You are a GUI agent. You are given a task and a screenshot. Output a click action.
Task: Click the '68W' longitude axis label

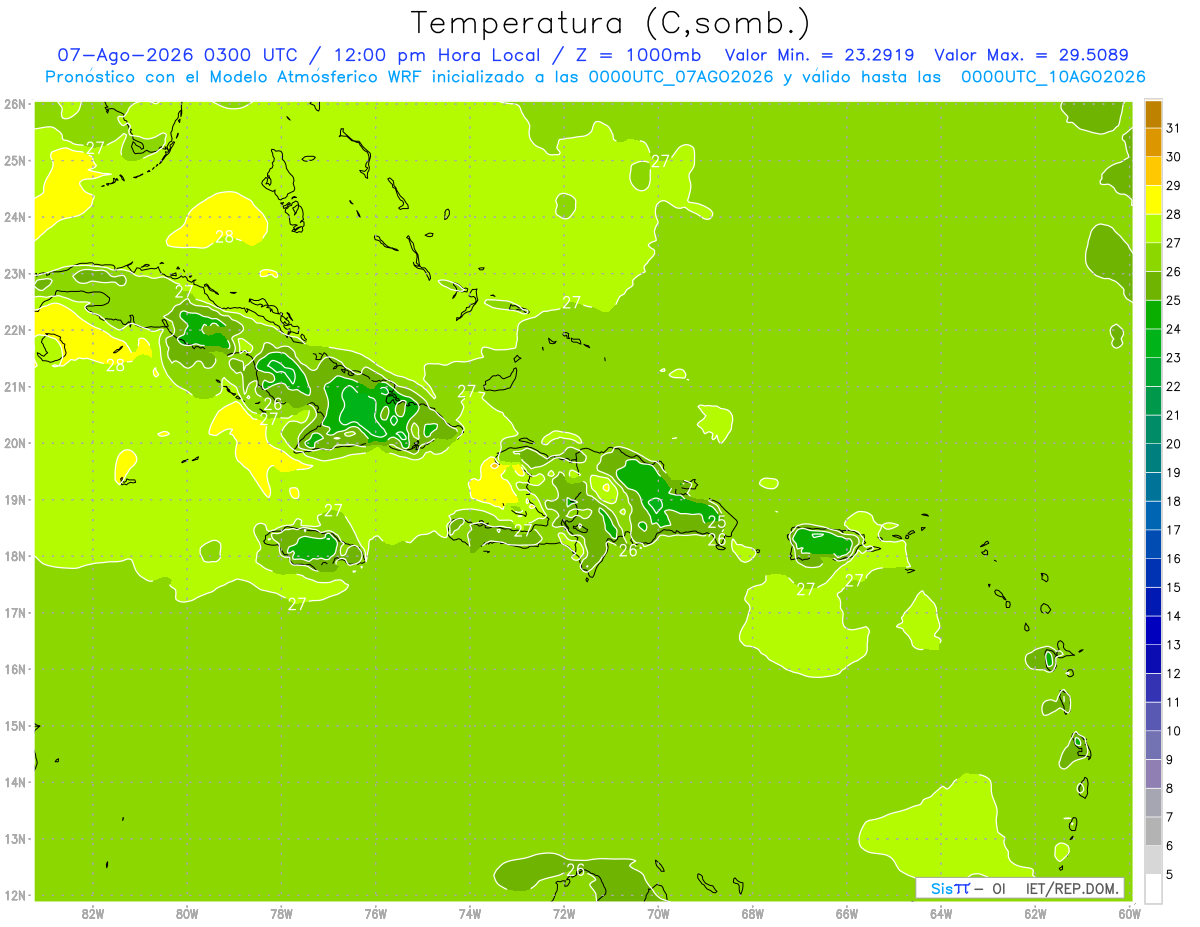pos(753,913)
